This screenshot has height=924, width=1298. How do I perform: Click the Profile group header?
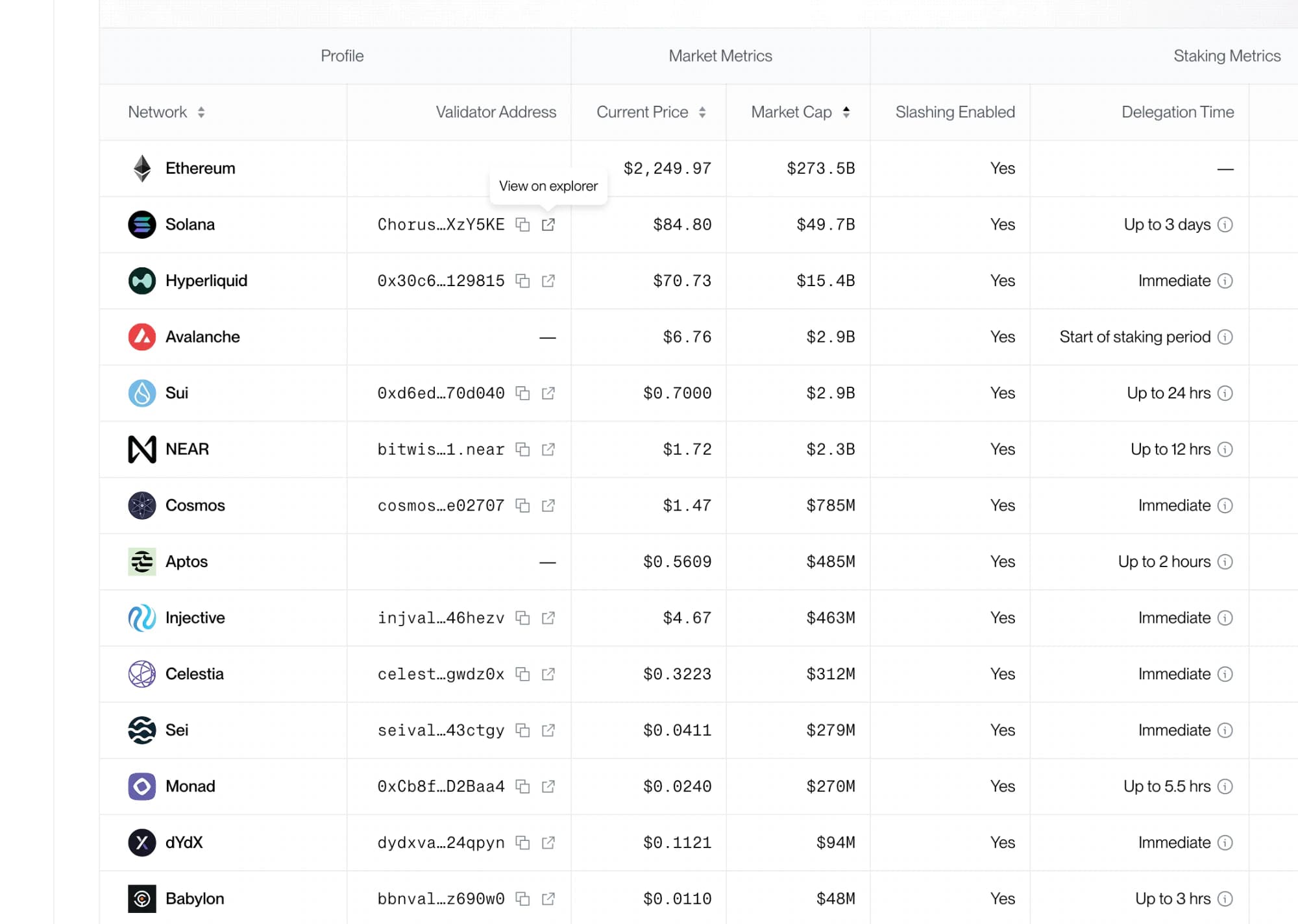(x=342, y=56)
